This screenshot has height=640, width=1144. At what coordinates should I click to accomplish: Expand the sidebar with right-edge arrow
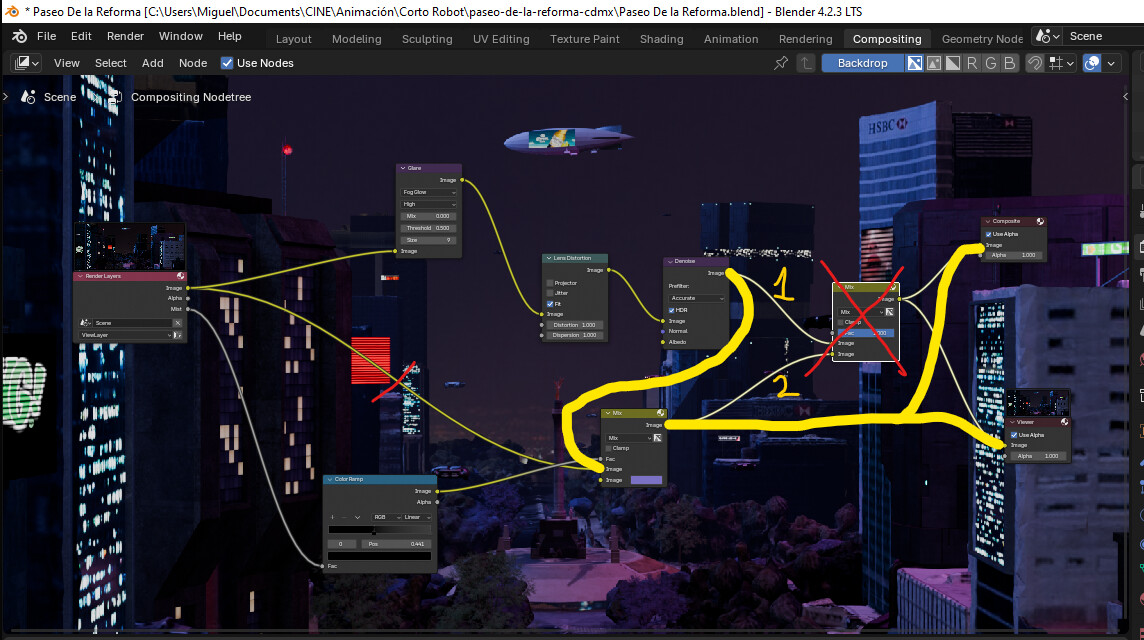[1126, 96]
